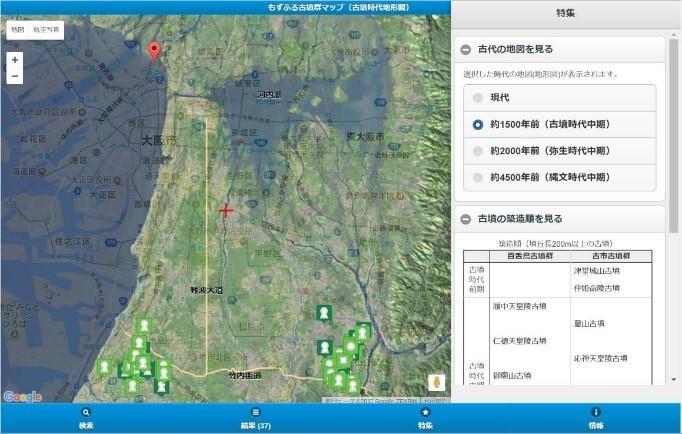Open the 特集 star tab in bottom bar
Screen dimensions: 682x434
click(426, 418)
